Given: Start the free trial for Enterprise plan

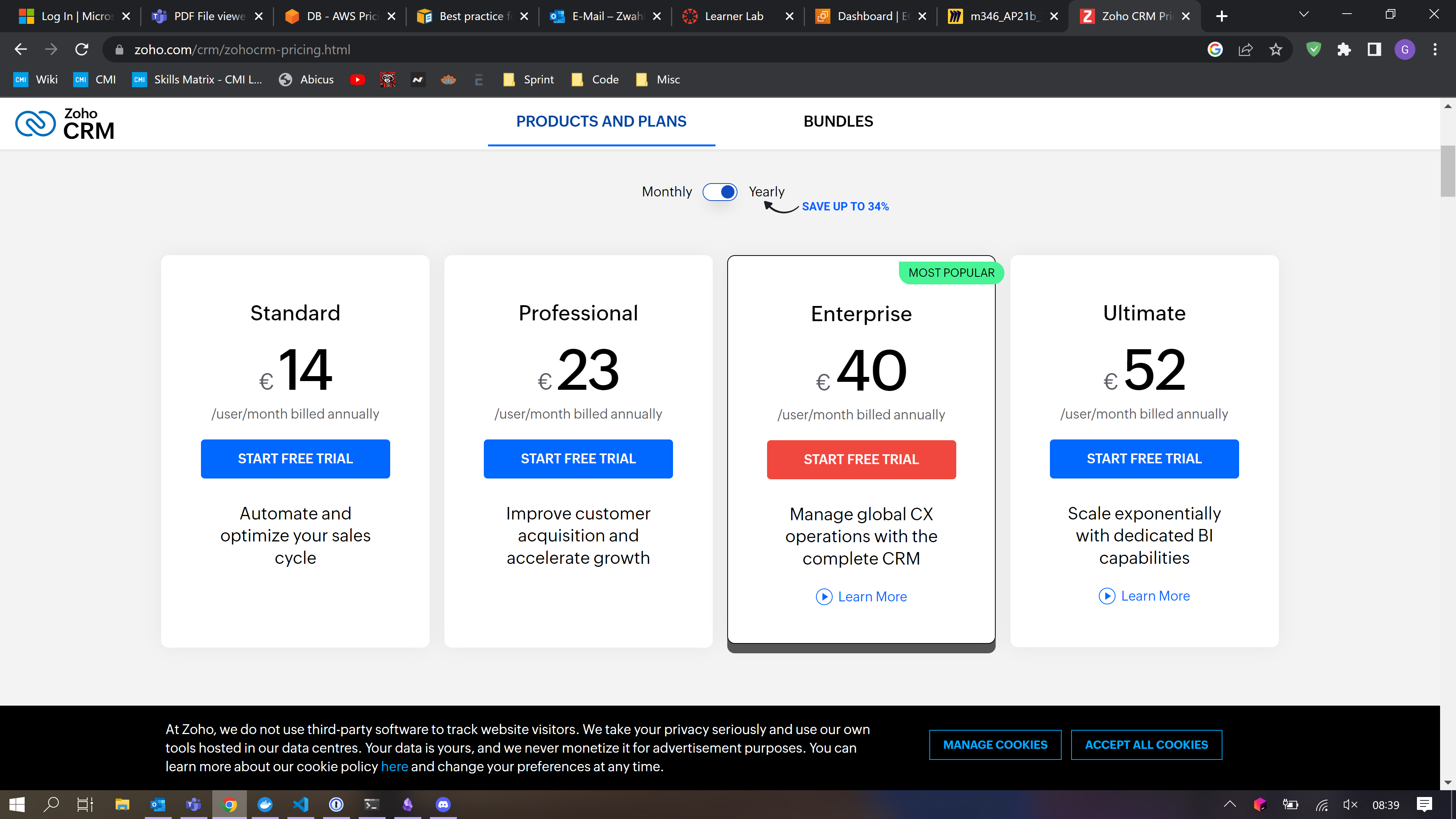Looking at the screenshot, I should (861, 460).
